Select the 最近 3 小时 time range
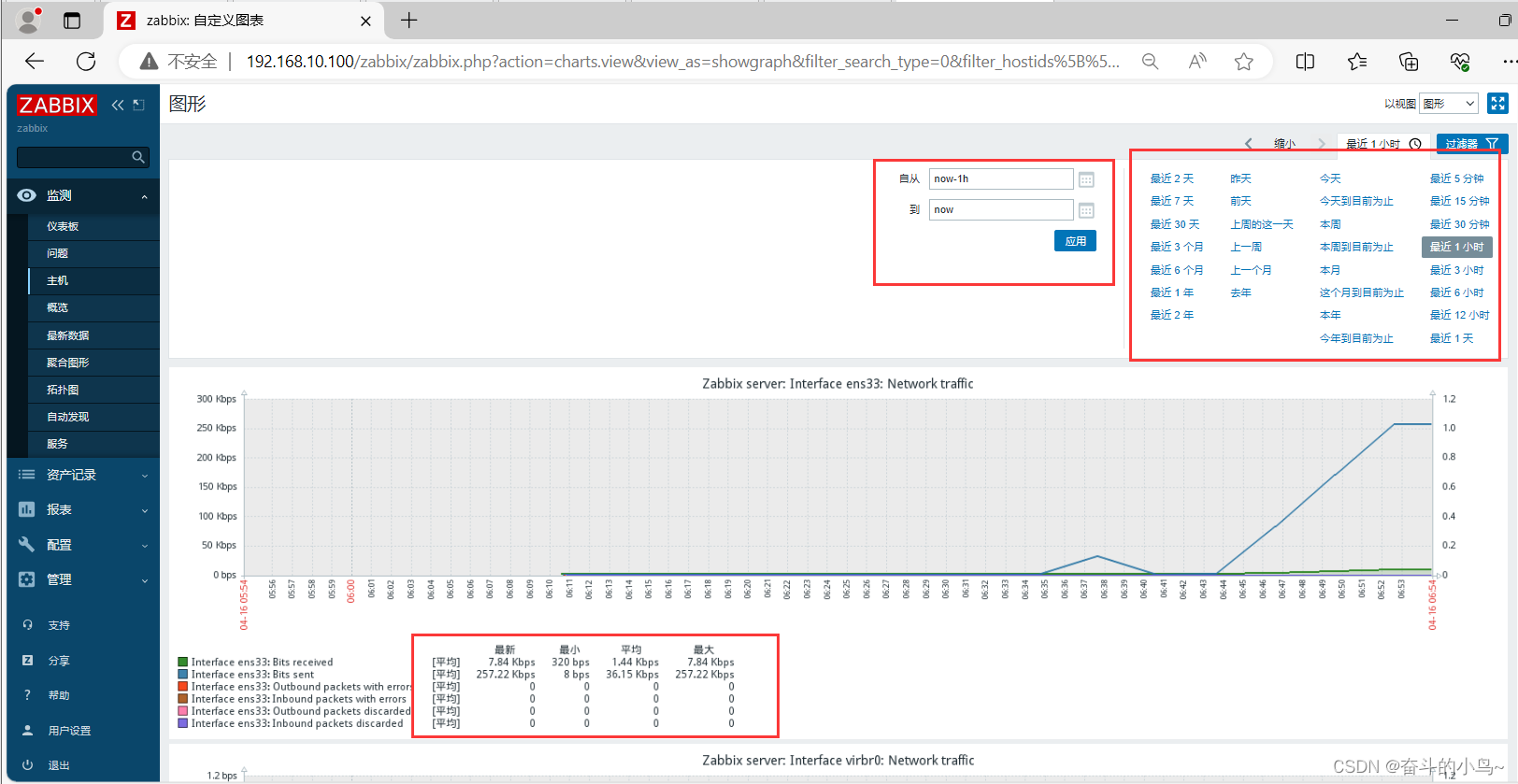This screenshot has height=784, width=1518. click(x=1456, y=270)
